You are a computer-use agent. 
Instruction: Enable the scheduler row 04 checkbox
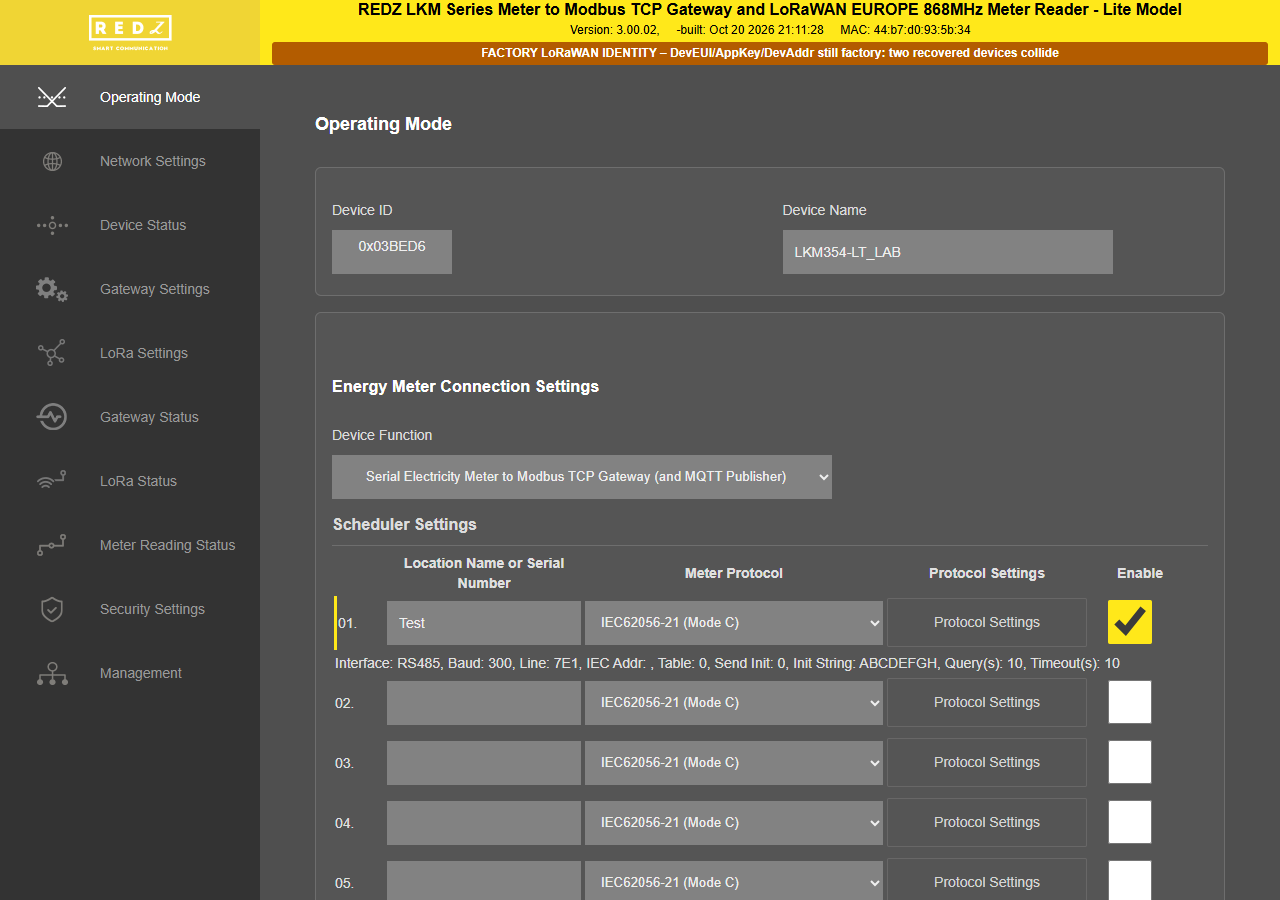[x=1130, y=822]
